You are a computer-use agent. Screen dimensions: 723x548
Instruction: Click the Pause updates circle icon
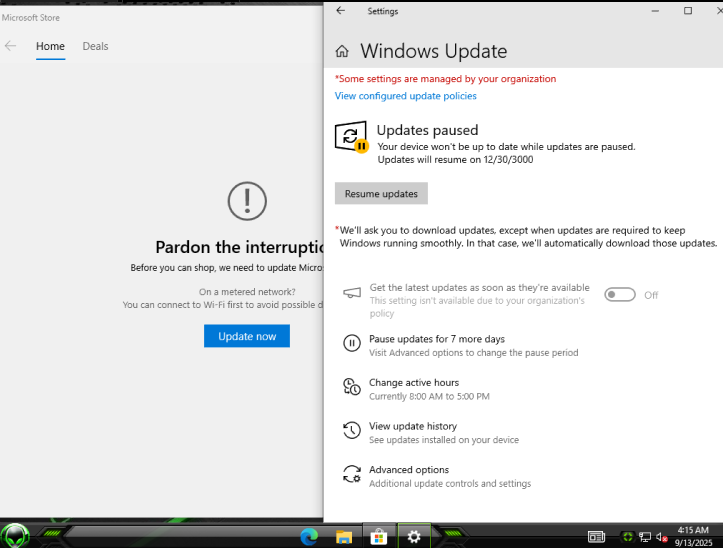tap(351, 343)
